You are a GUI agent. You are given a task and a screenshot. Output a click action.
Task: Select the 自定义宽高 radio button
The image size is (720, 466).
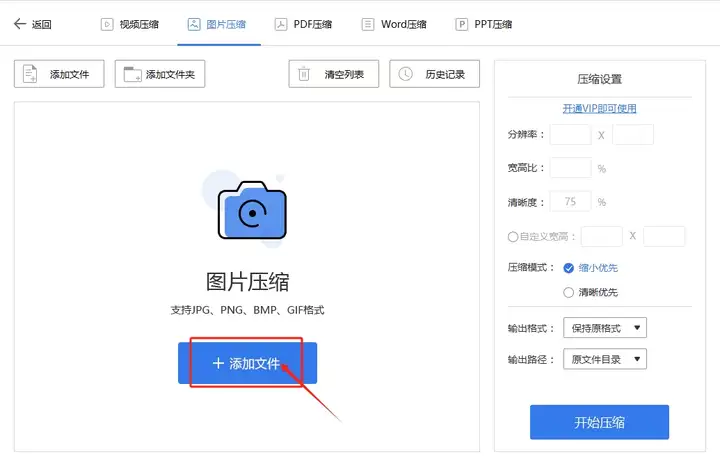[513, 236]
